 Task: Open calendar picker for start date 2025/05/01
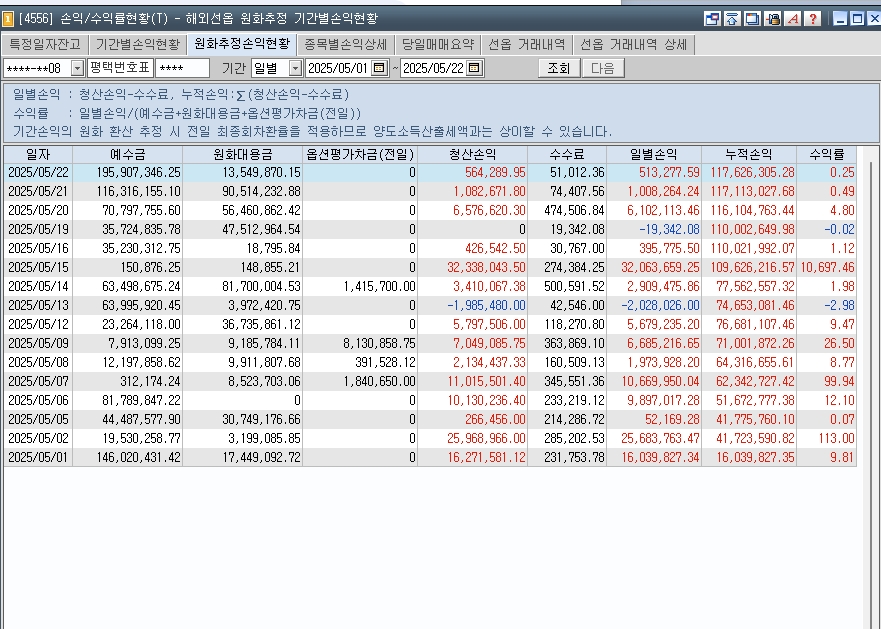(379, 68)
